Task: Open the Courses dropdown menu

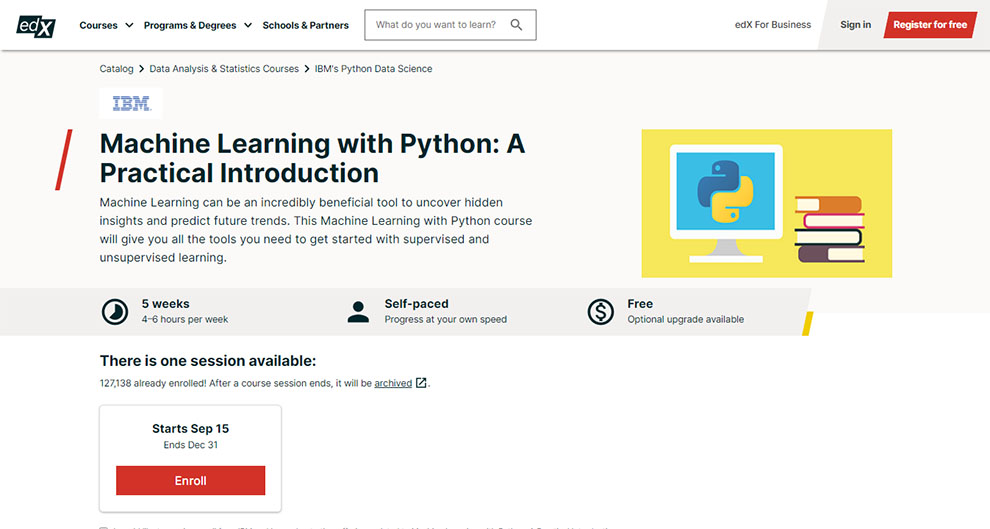Action: coord(106,25)
